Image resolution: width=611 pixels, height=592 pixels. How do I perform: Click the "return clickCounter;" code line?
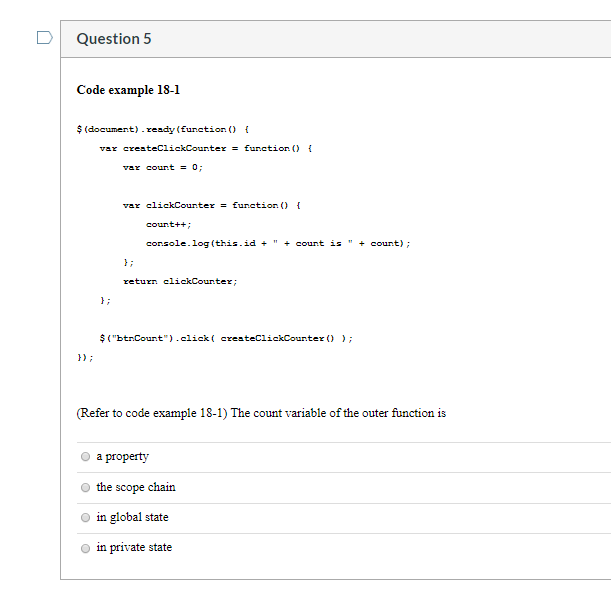pyautogui.click(x=180, y=281)
